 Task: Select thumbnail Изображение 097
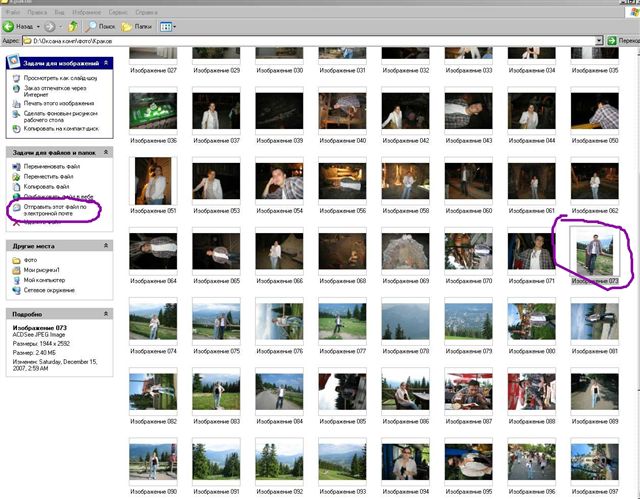click(x=595, y=461)
